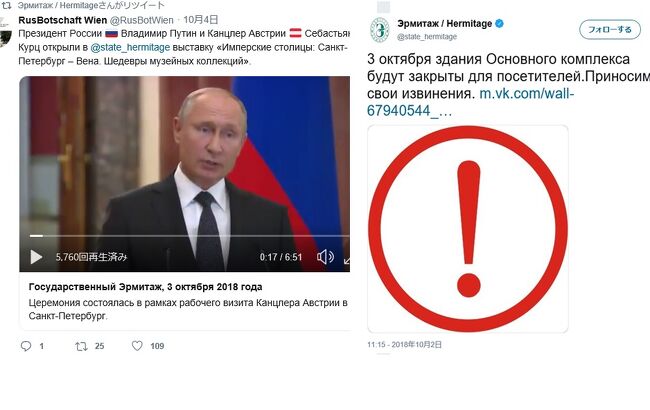
Task: Open the red exclamation mark image
Action: tap(468, 229)
